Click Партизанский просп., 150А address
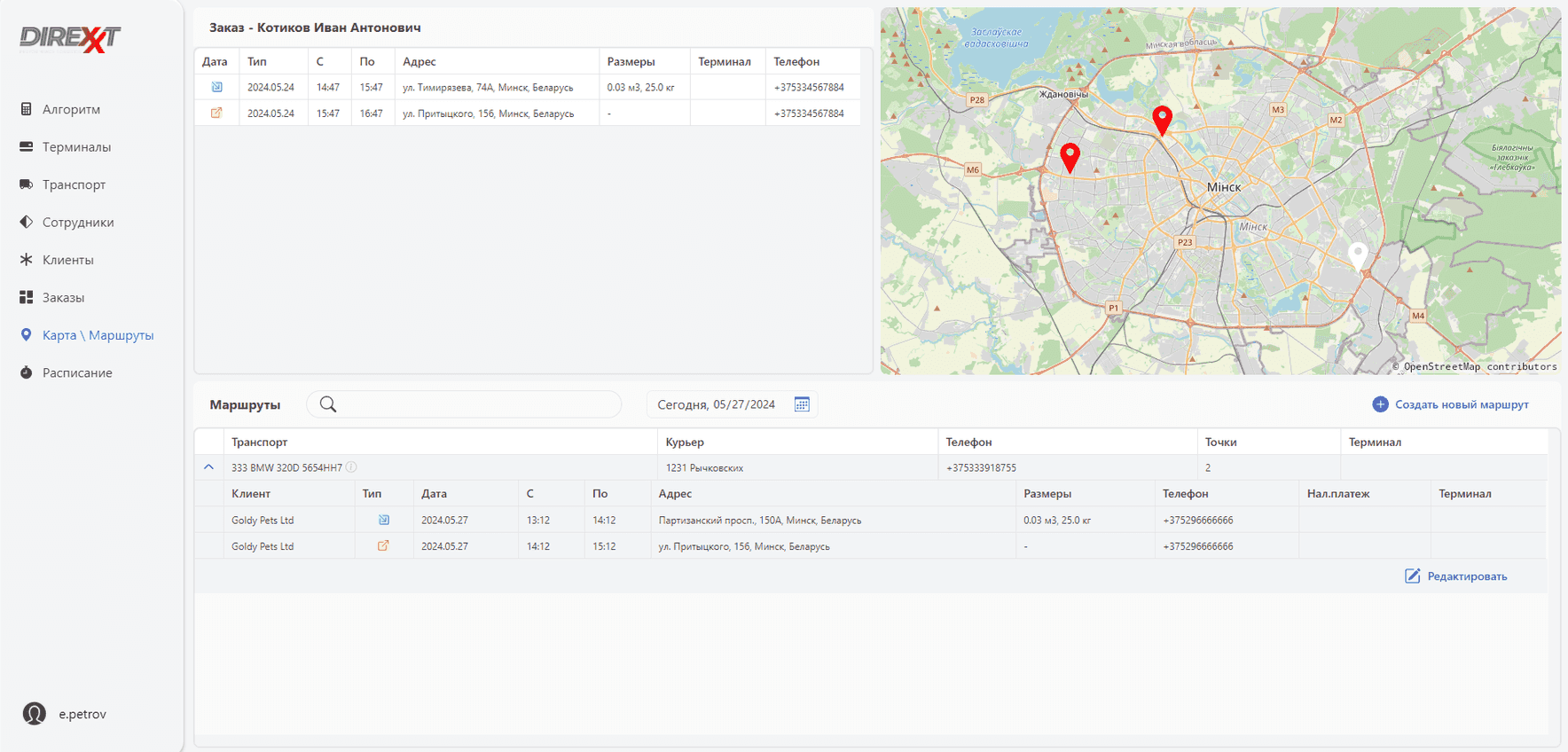 760,520
